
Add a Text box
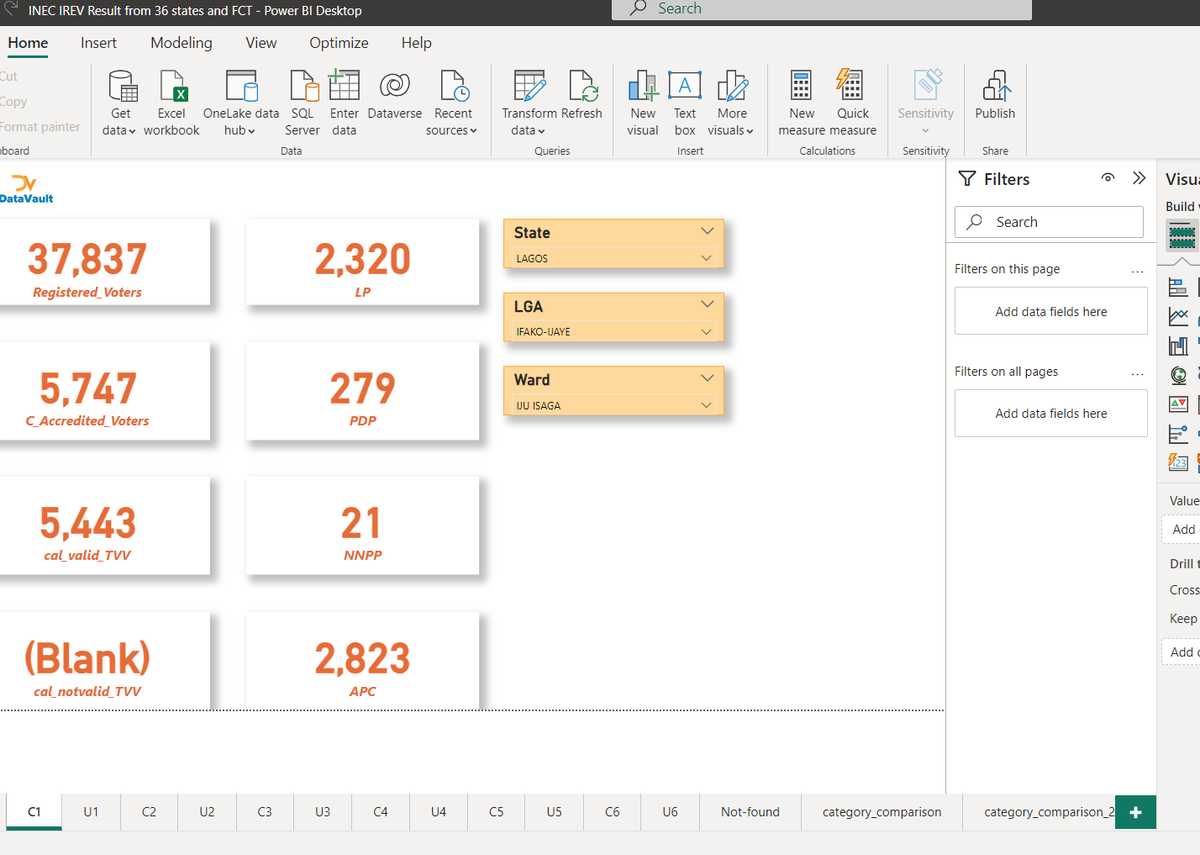[685, 104]
